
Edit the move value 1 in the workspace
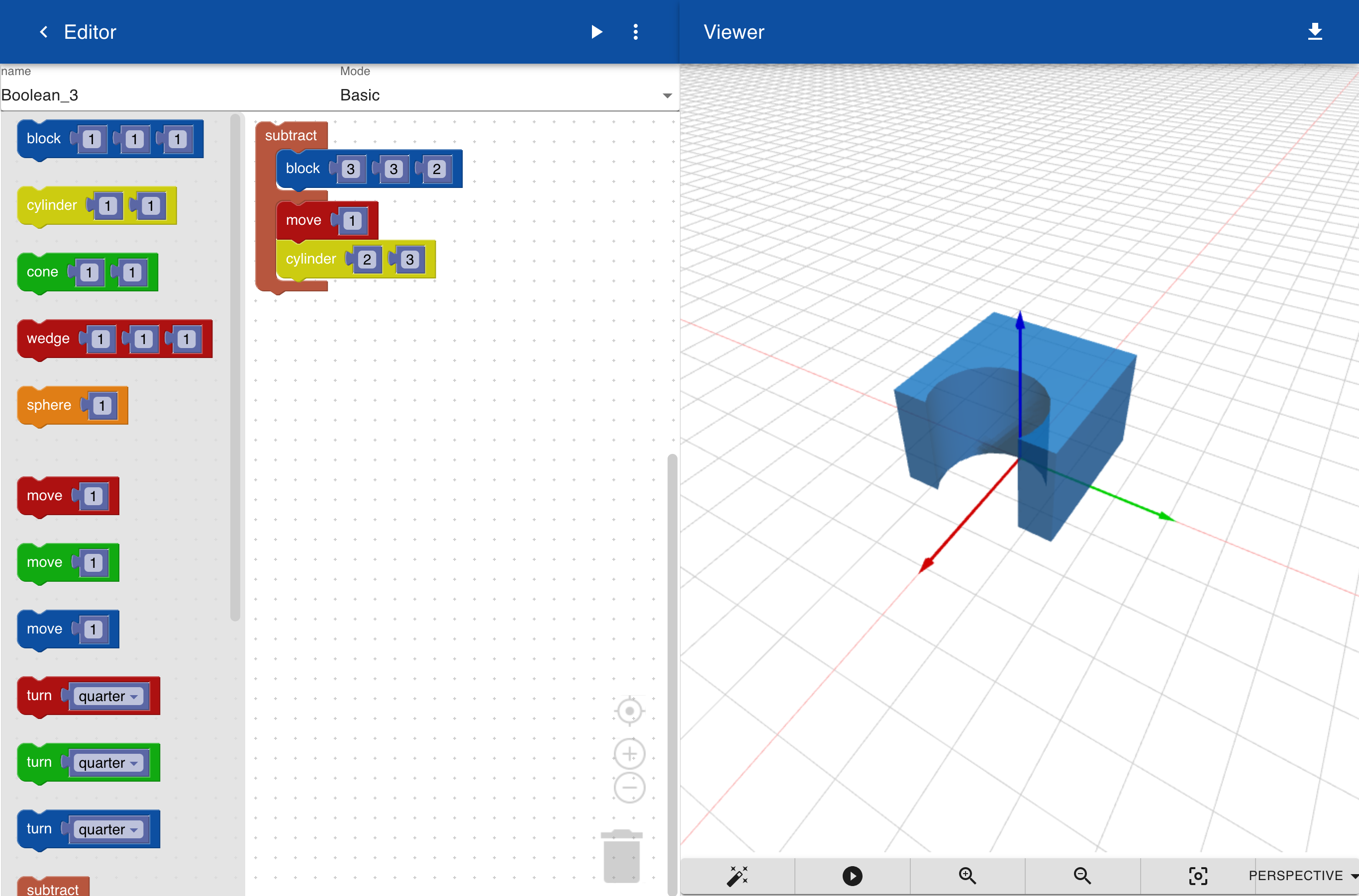pyautogui.click(x=352, y=221)
